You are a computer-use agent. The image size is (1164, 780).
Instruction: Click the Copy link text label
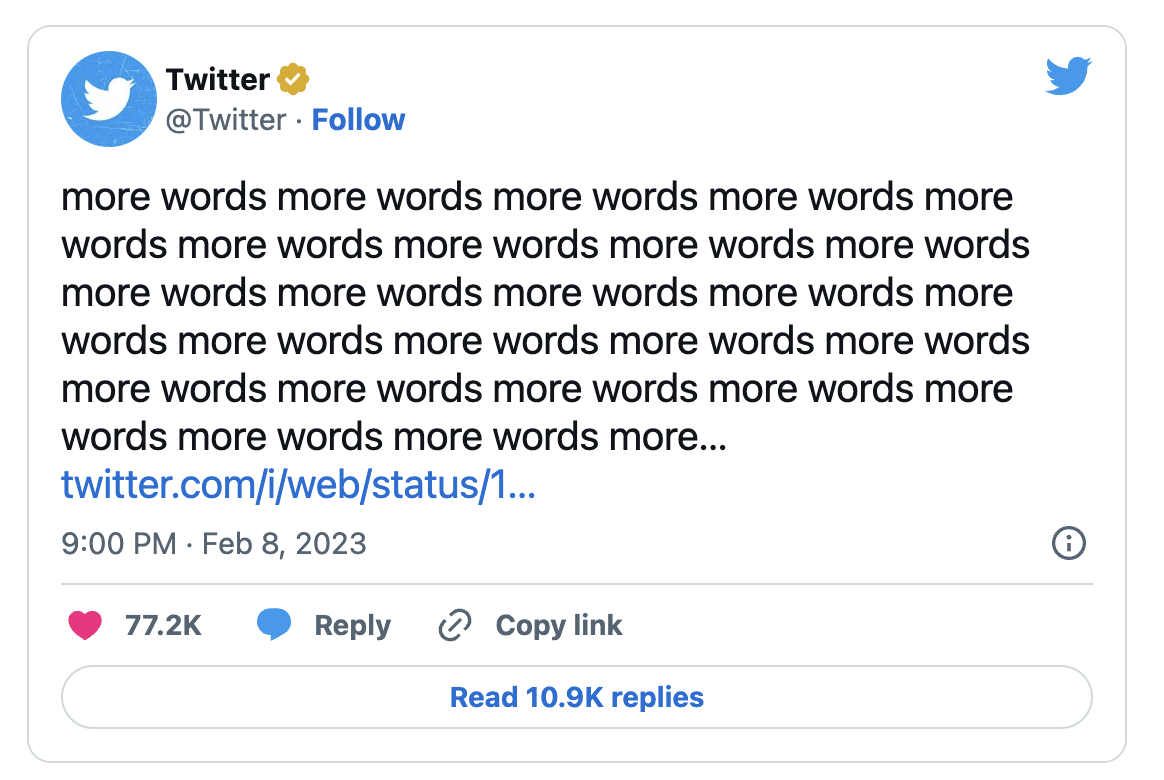tap(559, 626)
